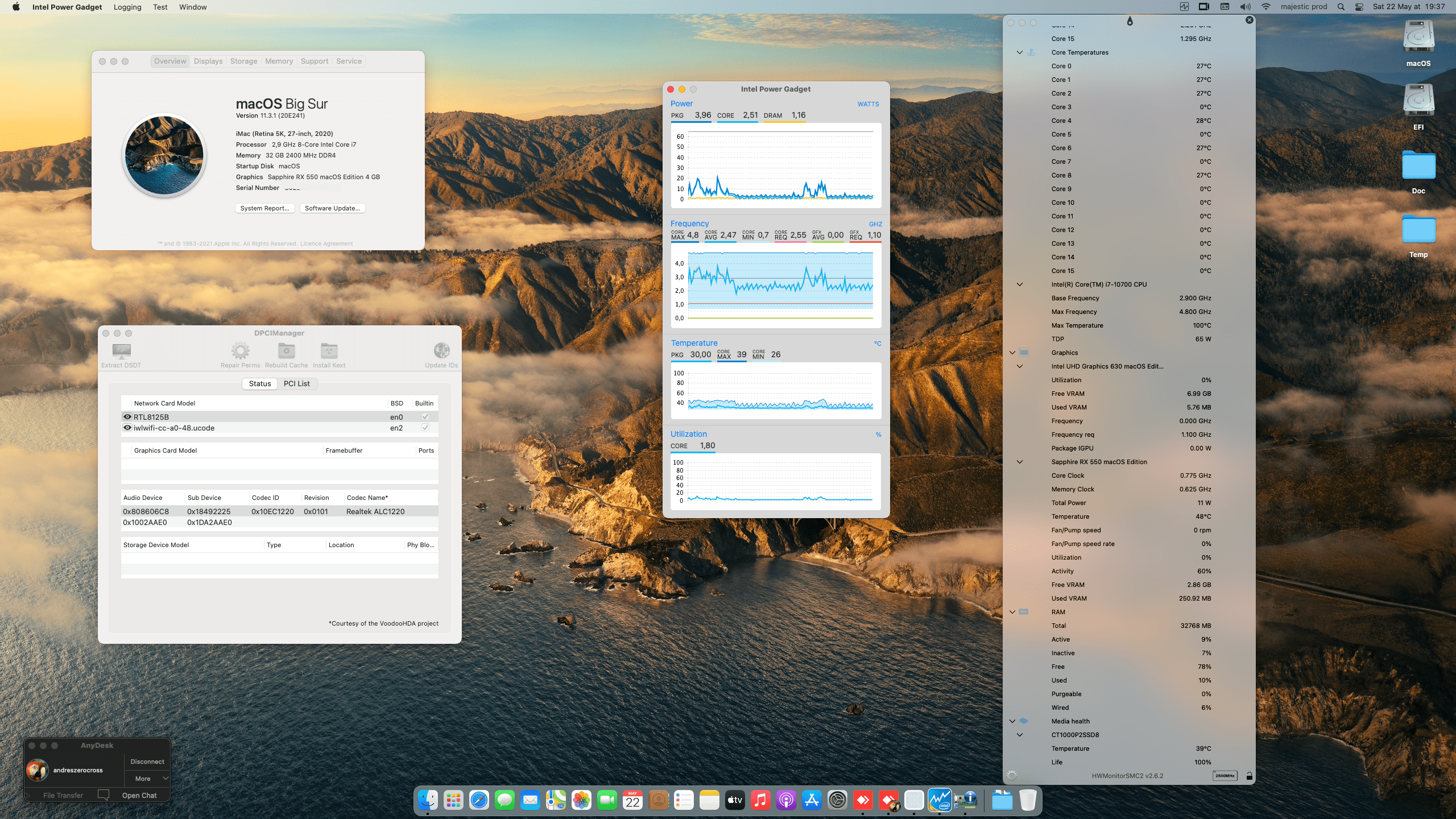The height and width of the screenshot is (819, 1456).
Task: Open Launchpad from the Dock
Action: coord(453,800)
